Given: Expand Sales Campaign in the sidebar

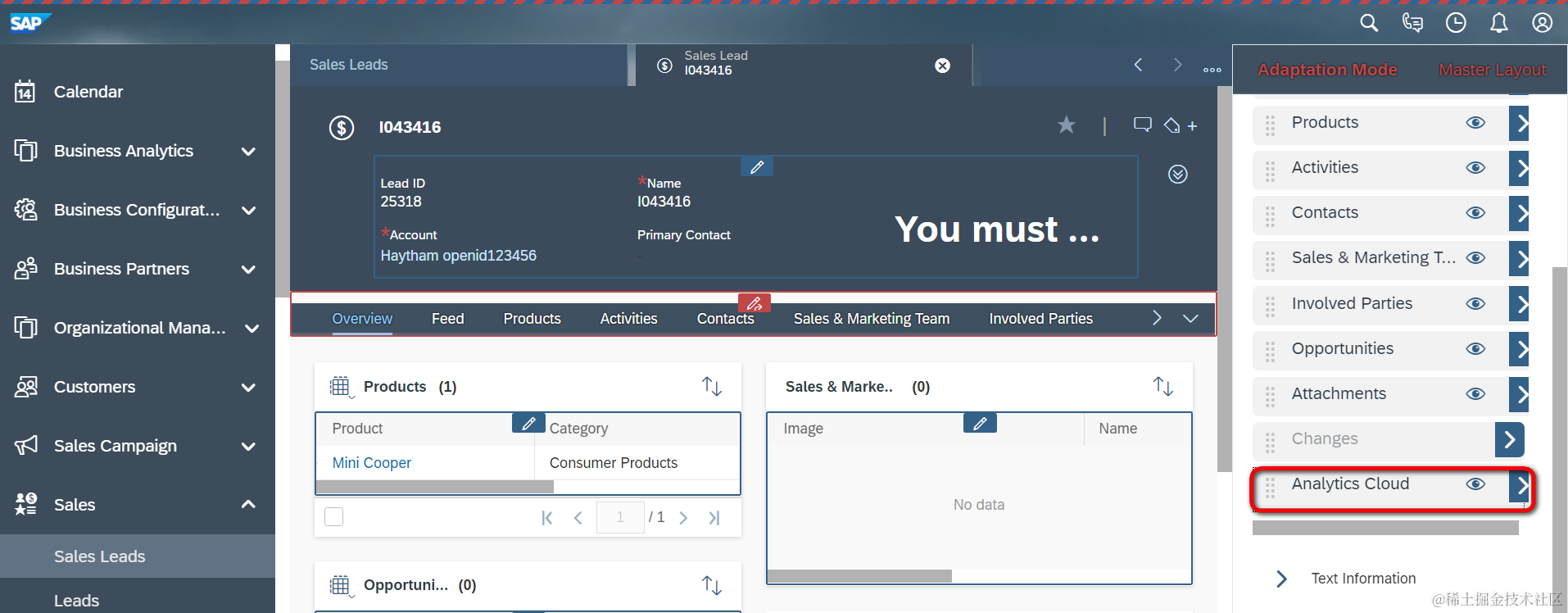Looking at the screenshot, I should click(x=248, y=447).
